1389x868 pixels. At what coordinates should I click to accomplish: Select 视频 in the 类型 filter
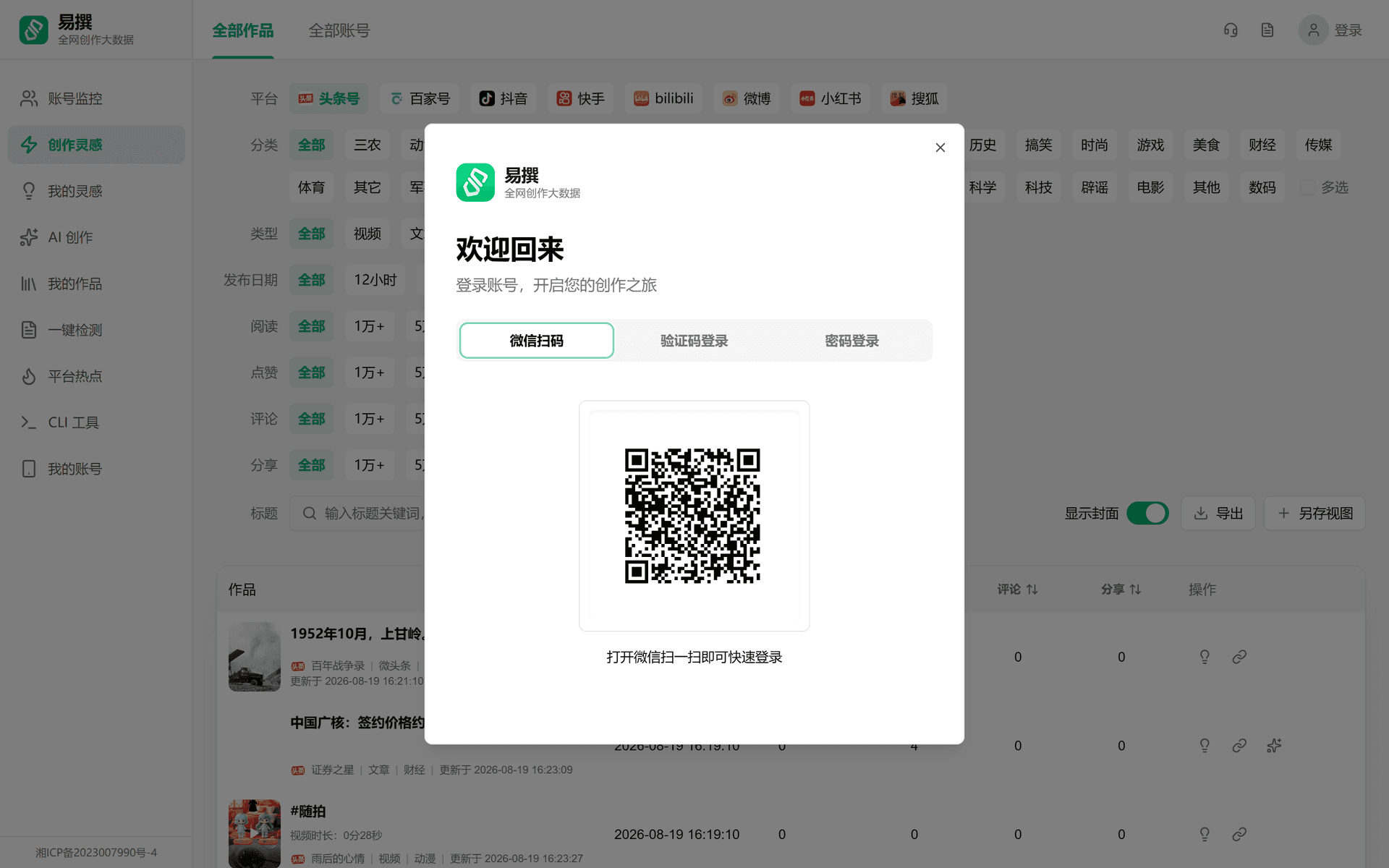point(368,234)
